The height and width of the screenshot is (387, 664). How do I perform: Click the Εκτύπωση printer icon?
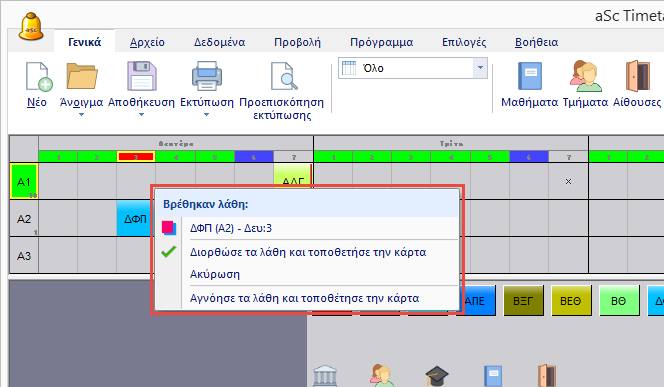point(207,76)
